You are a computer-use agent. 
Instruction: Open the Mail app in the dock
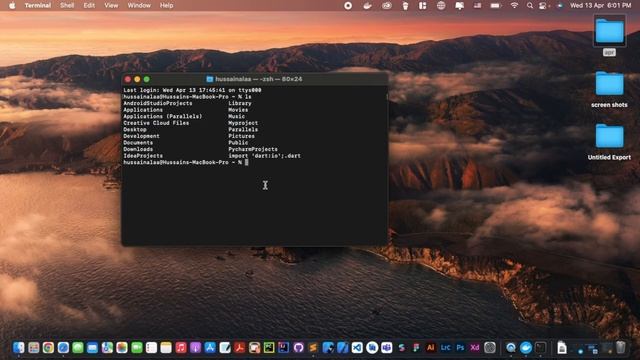92,348
